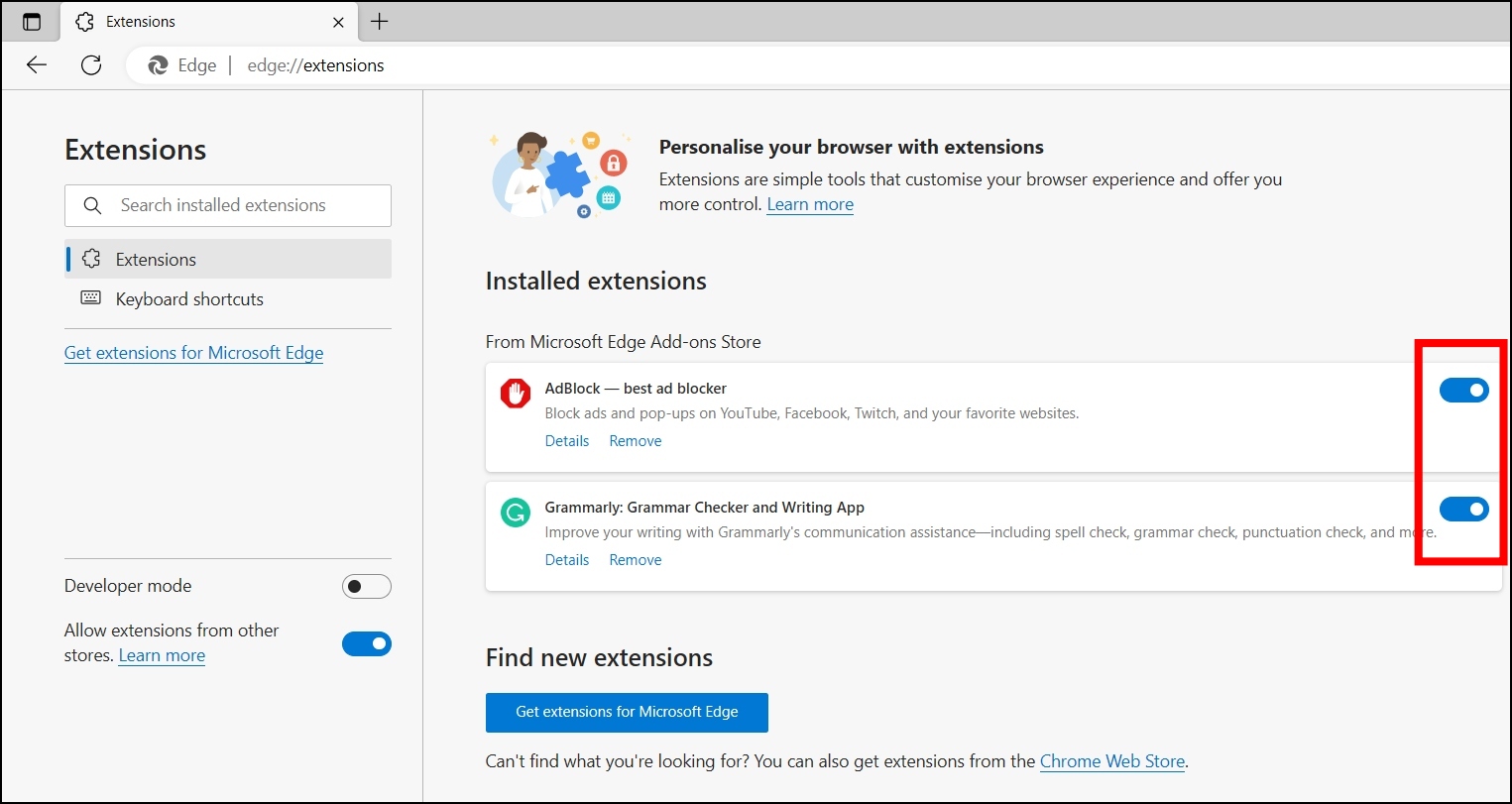Open Learn more under other stores
This screenshot has height=804, width=1512.
(x=162, y=655)
